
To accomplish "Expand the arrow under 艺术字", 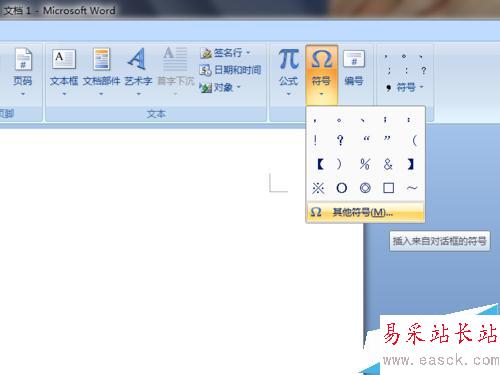I will coord(138,94).
